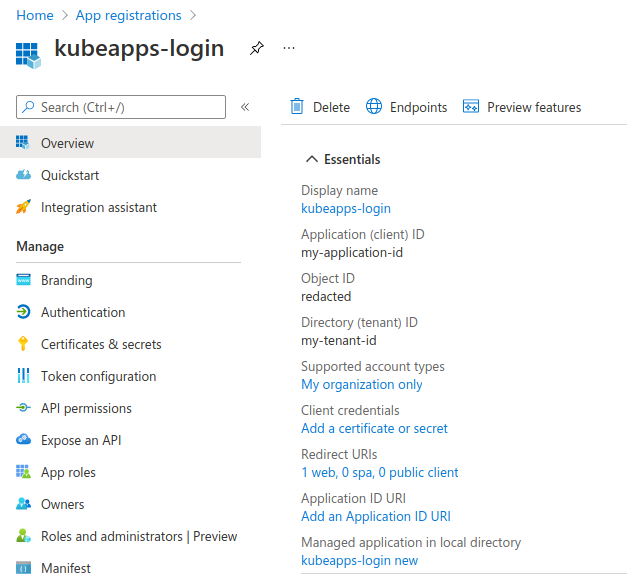Image resolution: width=627 pixels, height=582 pixels.
Task: Select the Overview menu item
Action: (130, 143)
